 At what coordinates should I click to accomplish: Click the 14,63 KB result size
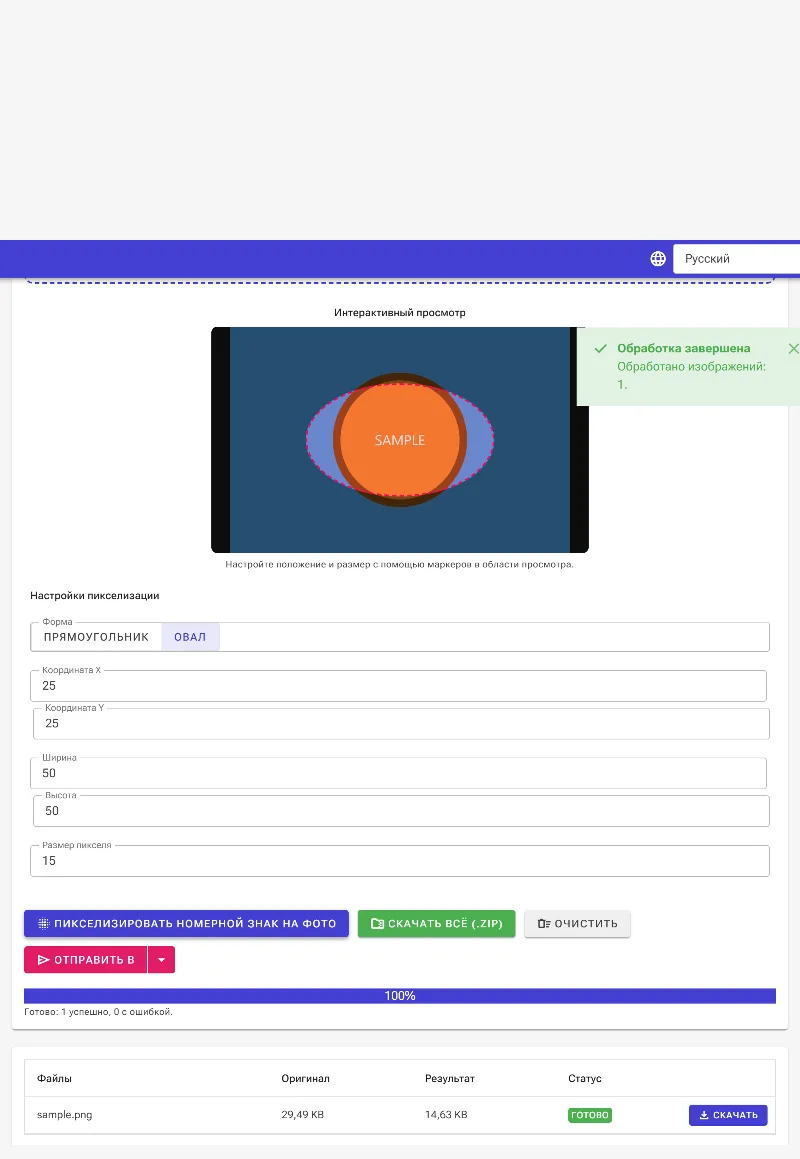[446, 1115]
